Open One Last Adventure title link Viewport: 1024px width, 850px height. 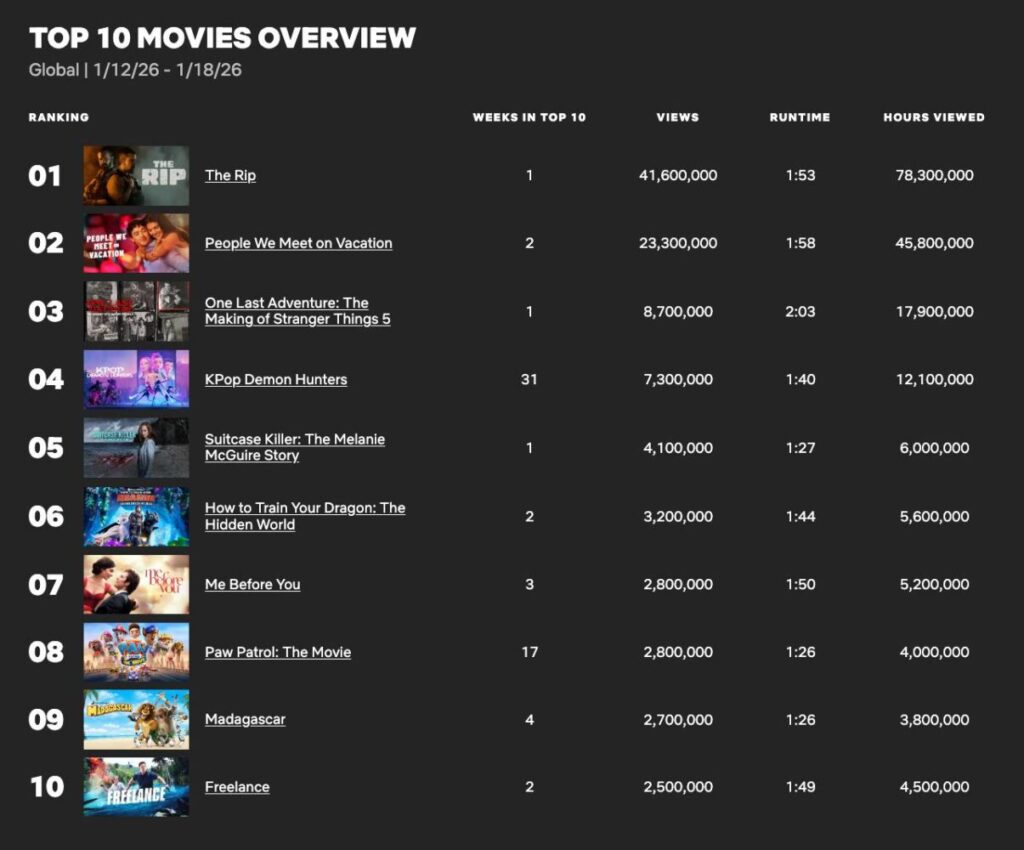click(297, 311)
